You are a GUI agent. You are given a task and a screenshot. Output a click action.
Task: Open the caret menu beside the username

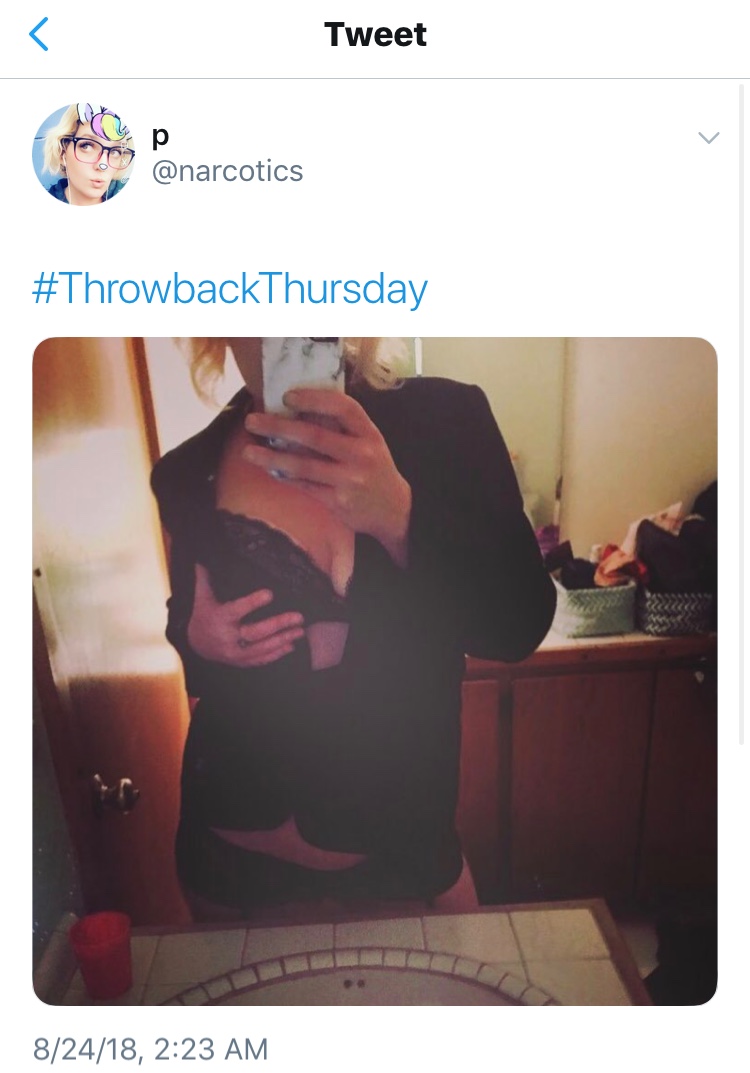click(x=708, y=138)
